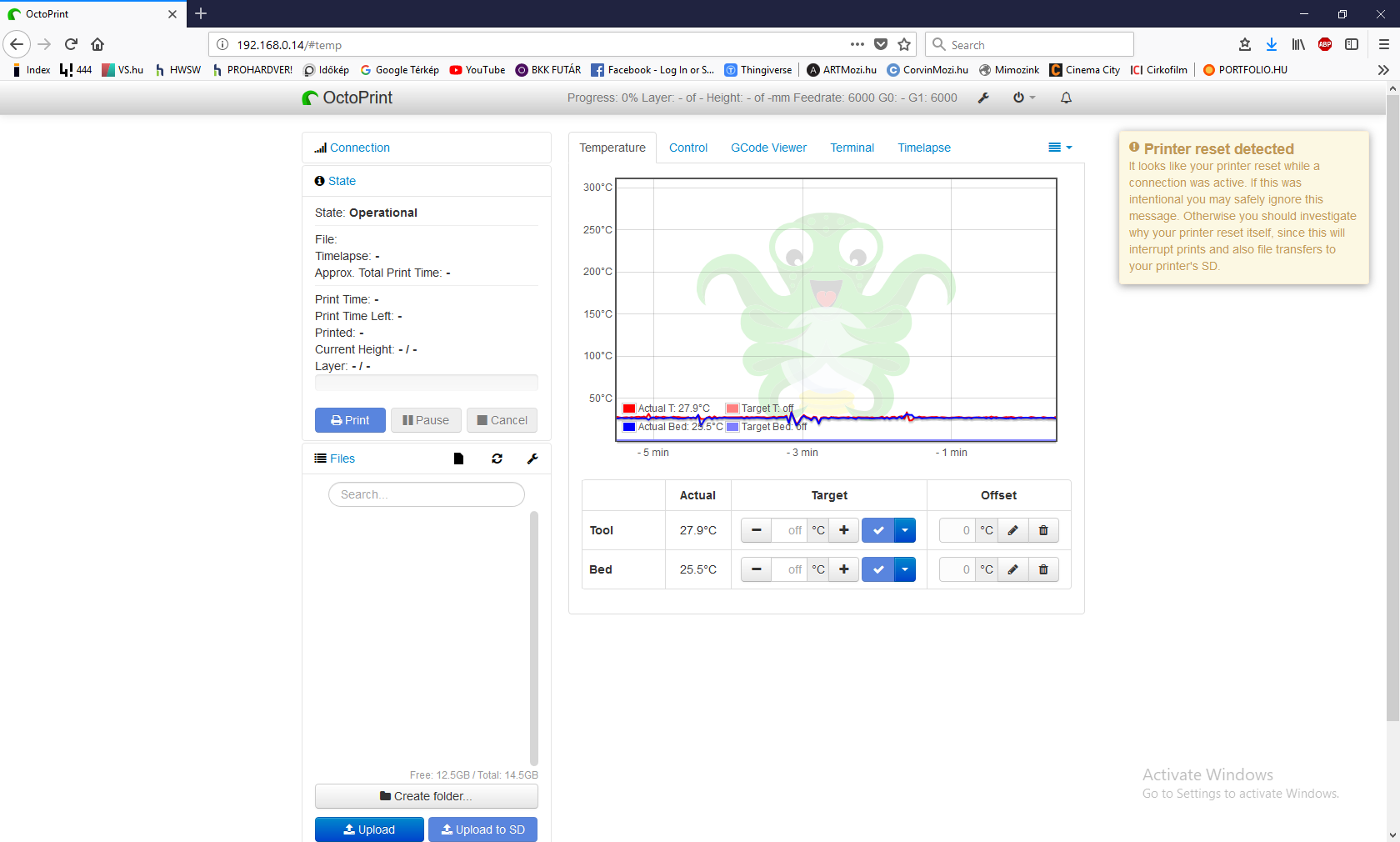Toggle Target T legend swatch

[732, 408]
